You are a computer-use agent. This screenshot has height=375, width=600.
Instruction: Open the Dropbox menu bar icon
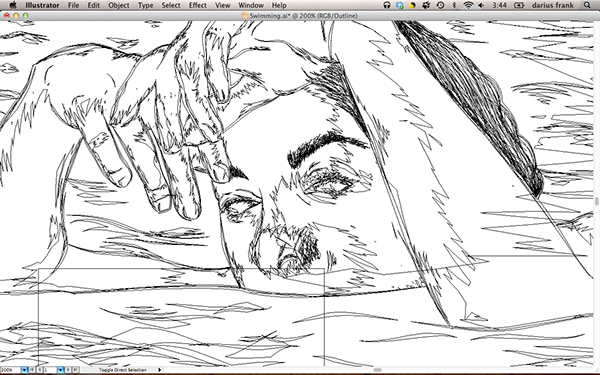400,5
